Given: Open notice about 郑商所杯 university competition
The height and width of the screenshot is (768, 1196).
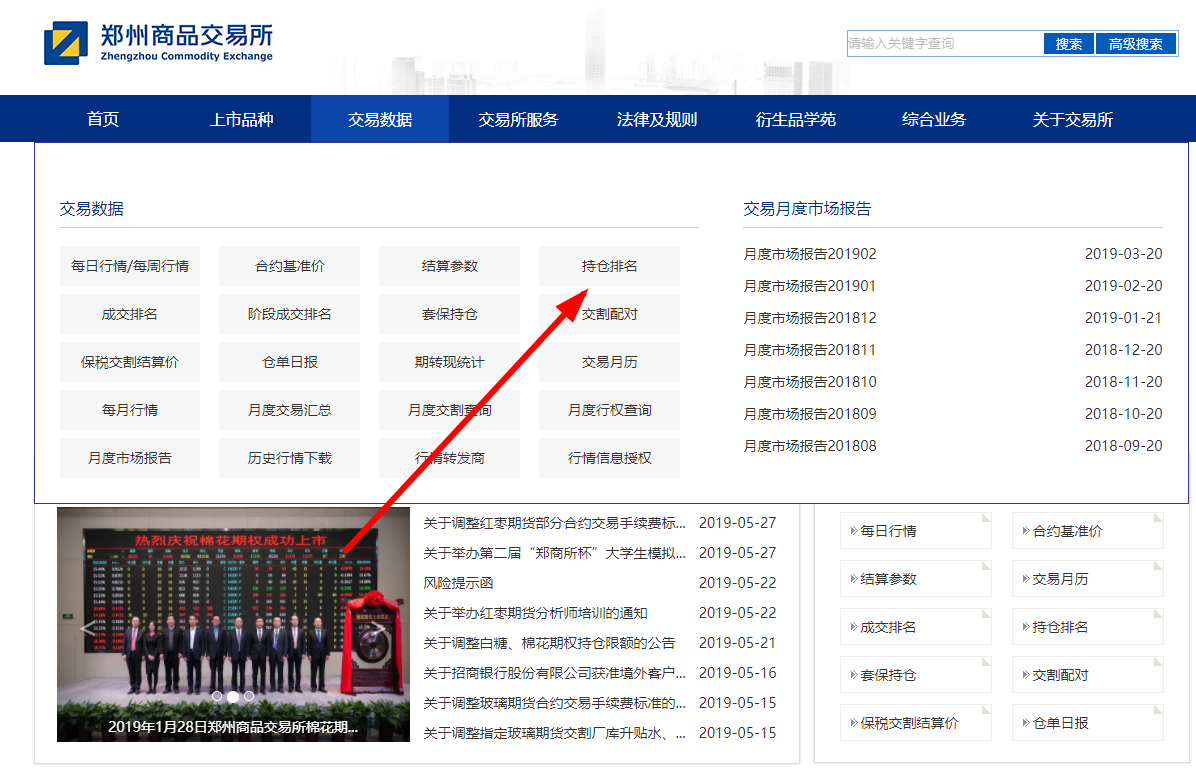Looking at the screenshot, I should pyautogui.click(x=555, y=553).
